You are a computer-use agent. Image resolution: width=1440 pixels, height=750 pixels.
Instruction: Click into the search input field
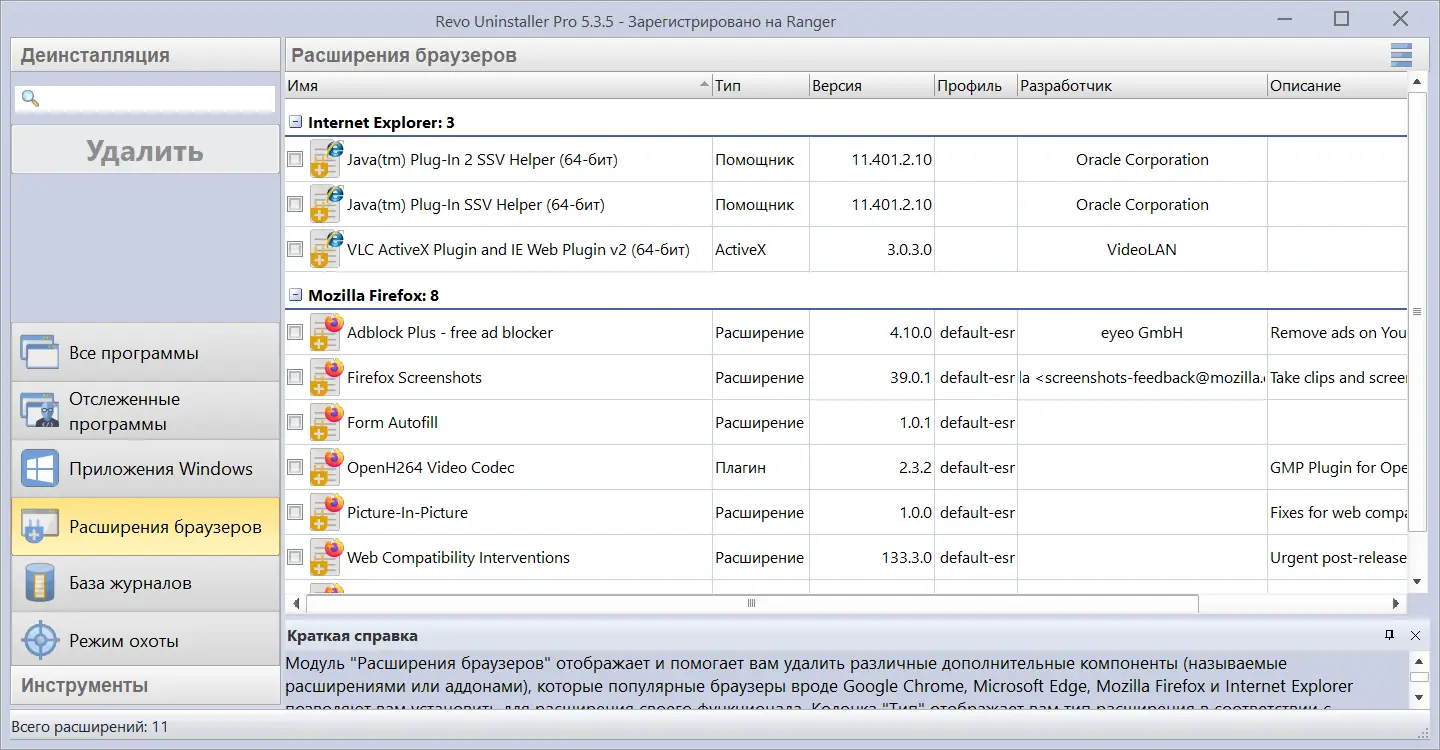157,98
